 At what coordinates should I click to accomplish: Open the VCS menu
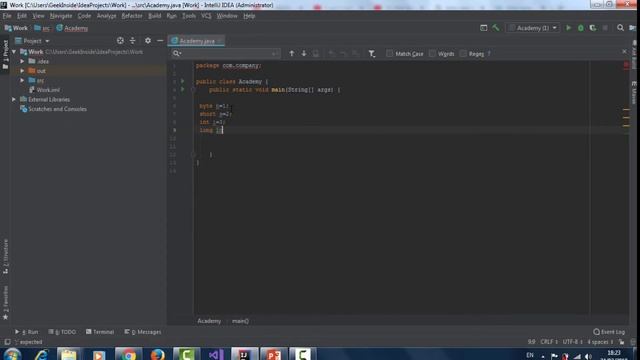click(x=206, y=16)
